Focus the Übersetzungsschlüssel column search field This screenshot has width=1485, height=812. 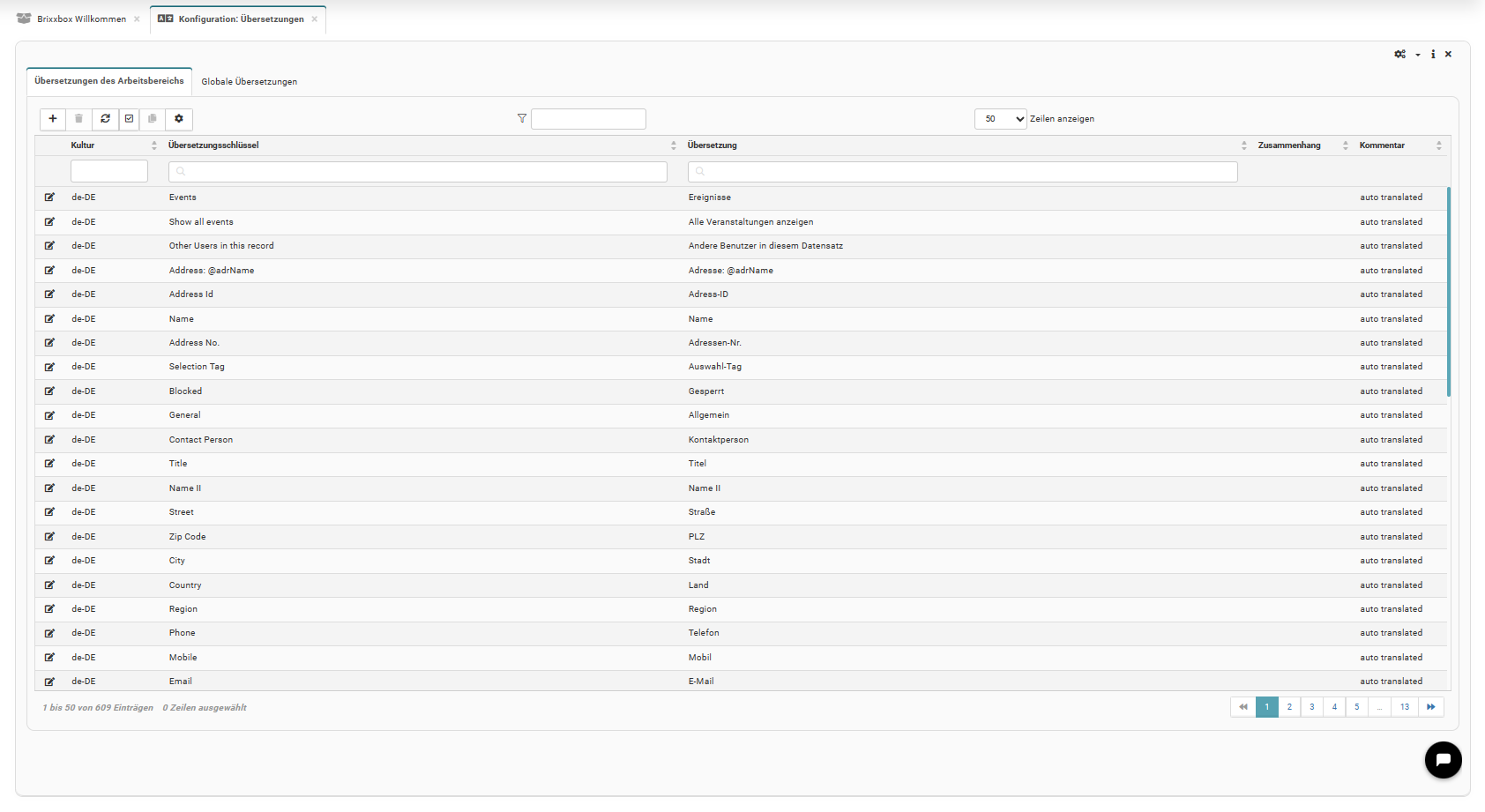[417, 172]
